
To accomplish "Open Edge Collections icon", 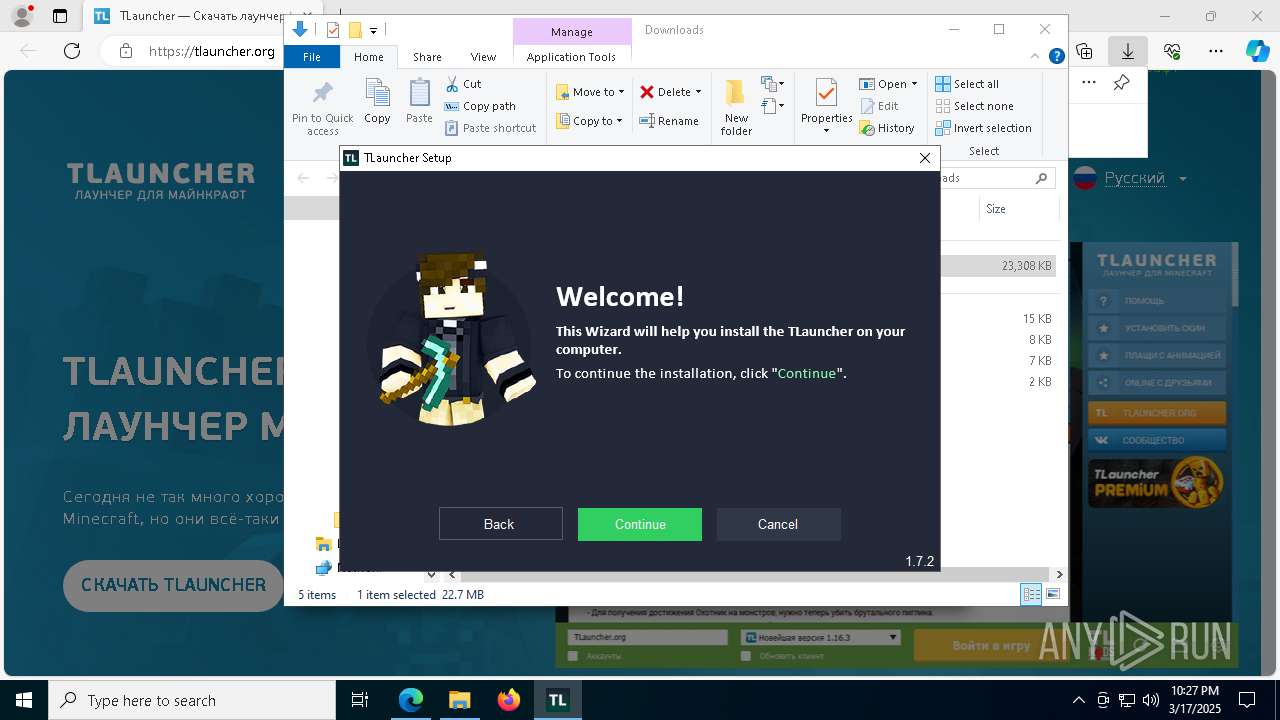I will [x=1084, y=51].
